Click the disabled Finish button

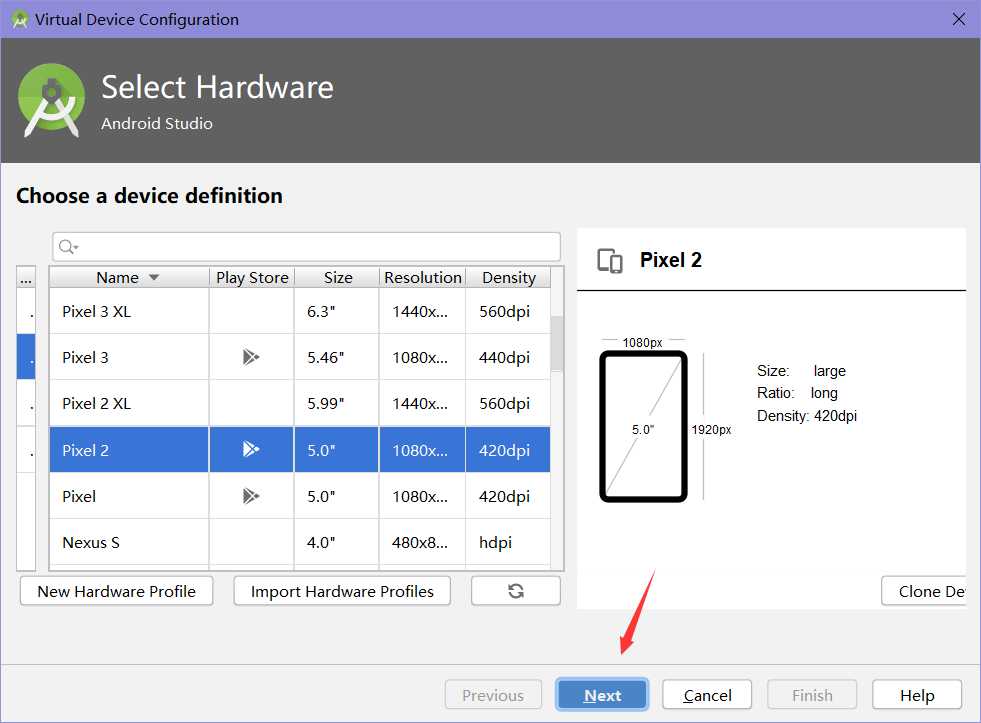click(812, 695)
